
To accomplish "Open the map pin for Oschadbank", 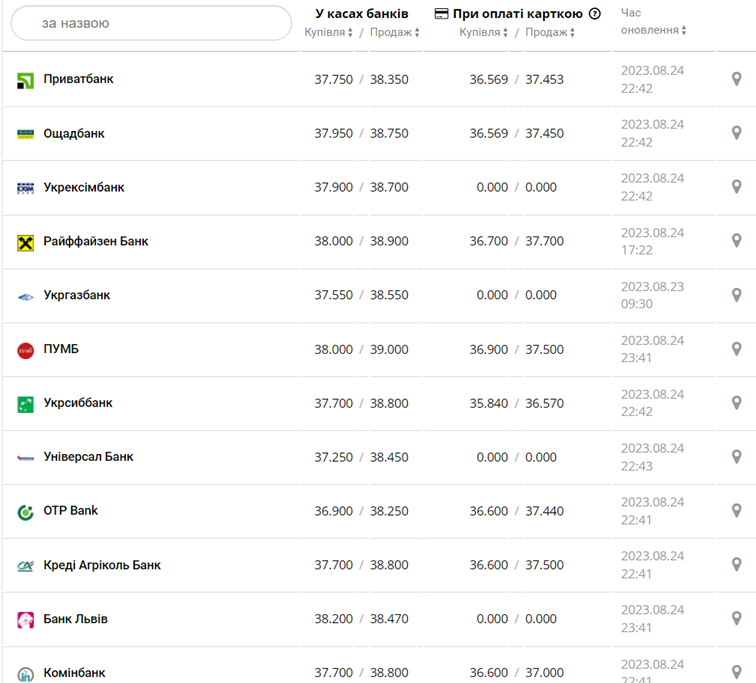I will pos(736,133).
